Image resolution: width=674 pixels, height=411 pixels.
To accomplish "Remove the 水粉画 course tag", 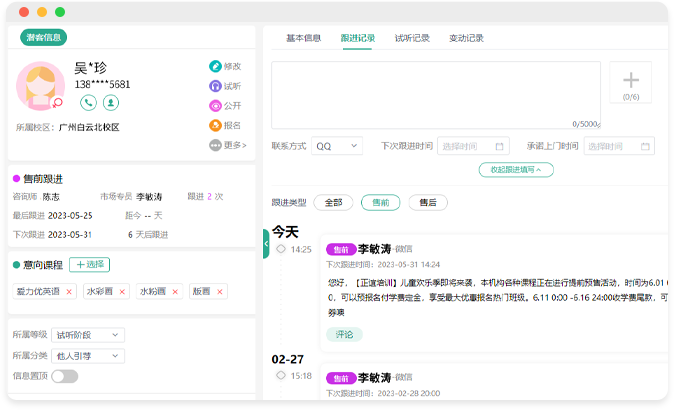I will [x=175, y=291].
